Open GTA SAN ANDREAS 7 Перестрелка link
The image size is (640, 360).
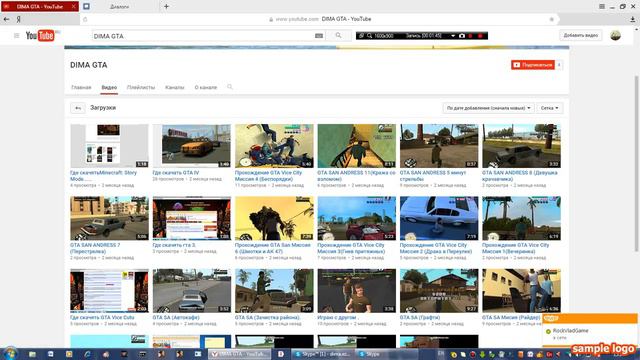(x=95, y=248)
